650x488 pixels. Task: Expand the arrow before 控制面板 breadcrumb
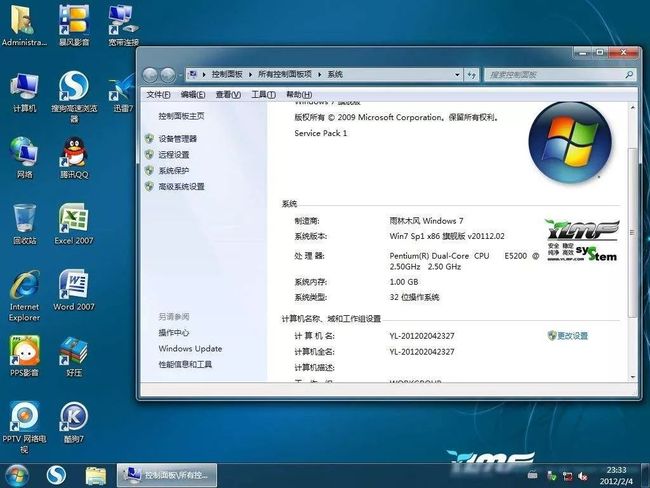pyautogui.click(x=204, y=75)
